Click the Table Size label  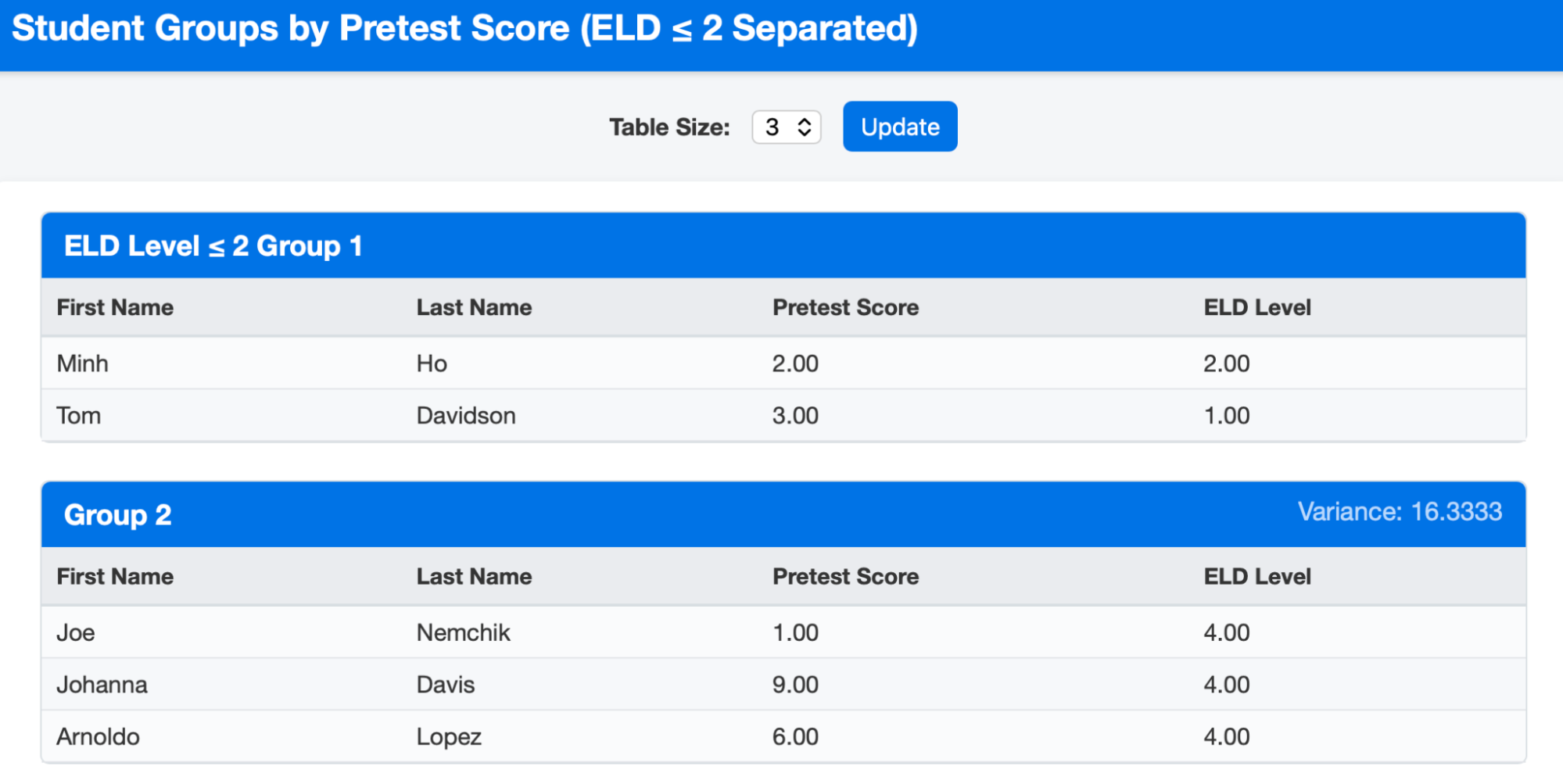click(669, 127)
